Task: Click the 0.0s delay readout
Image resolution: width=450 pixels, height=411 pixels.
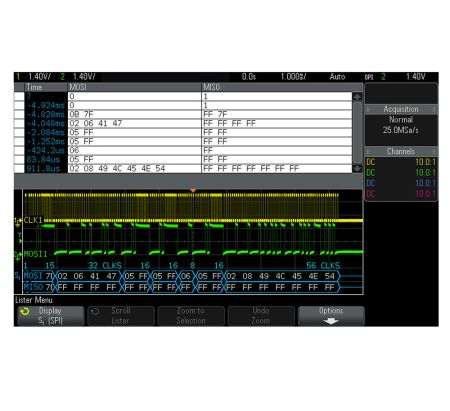Action: 249,77
